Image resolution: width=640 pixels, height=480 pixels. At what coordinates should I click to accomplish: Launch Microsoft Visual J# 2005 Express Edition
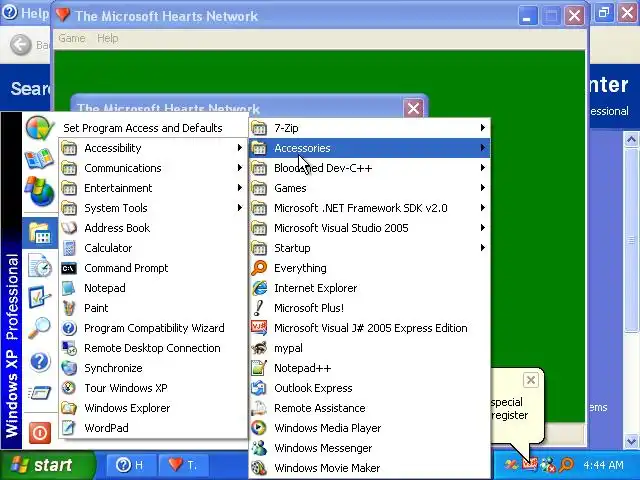point(369,328)
